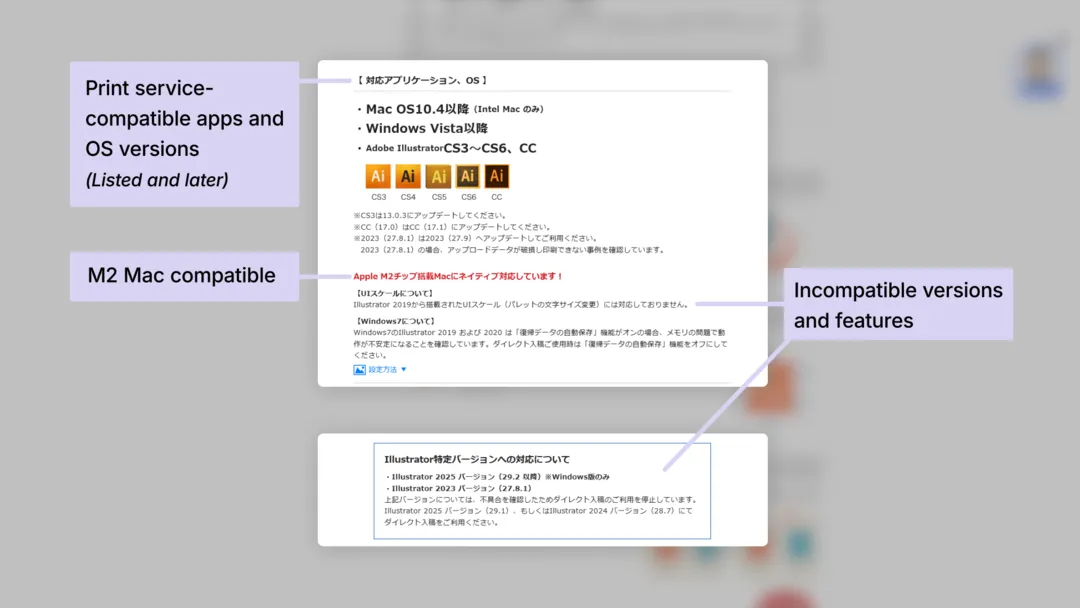Select the Incompatible versions and features callout
This screenshot has width=1080, height=608.
(896, 305)
